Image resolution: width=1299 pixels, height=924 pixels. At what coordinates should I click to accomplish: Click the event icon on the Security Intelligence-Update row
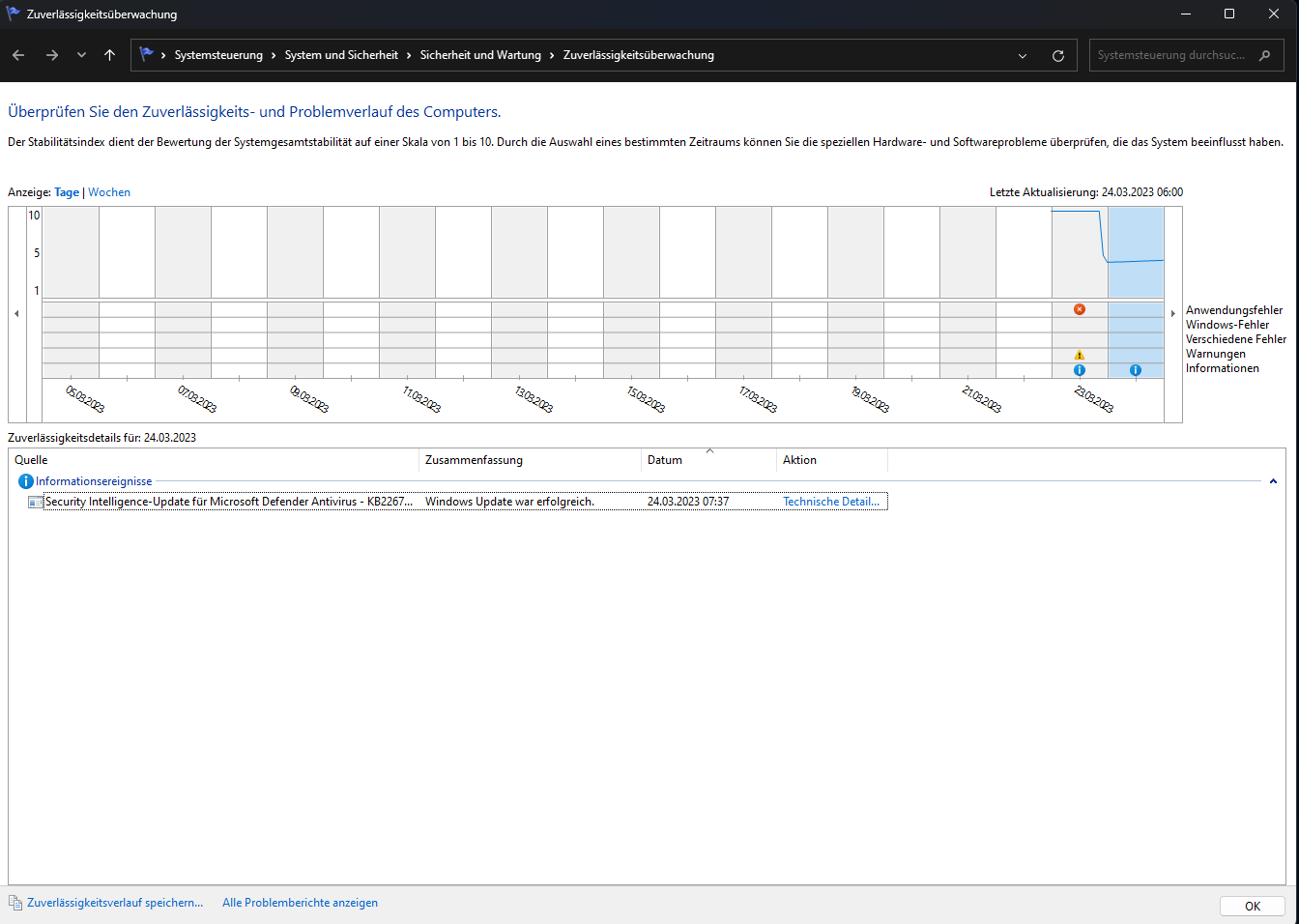click(36, 501)
